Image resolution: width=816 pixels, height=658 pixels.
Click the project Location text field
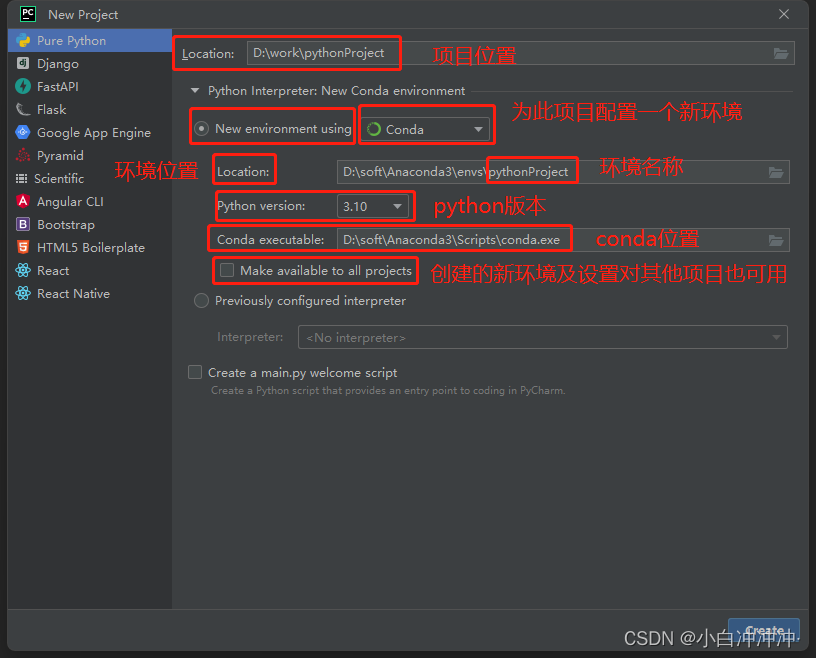pos(521,53)
